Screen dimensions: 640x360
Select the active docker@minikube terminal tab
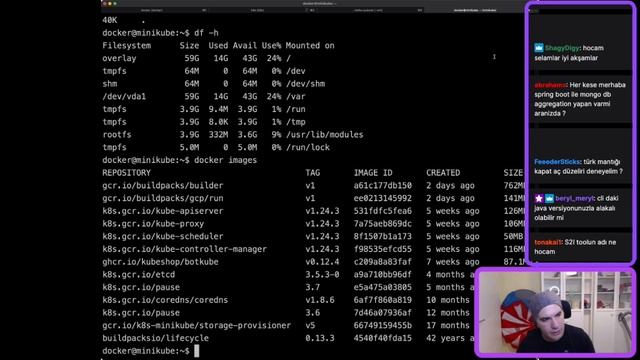point(475,10)
